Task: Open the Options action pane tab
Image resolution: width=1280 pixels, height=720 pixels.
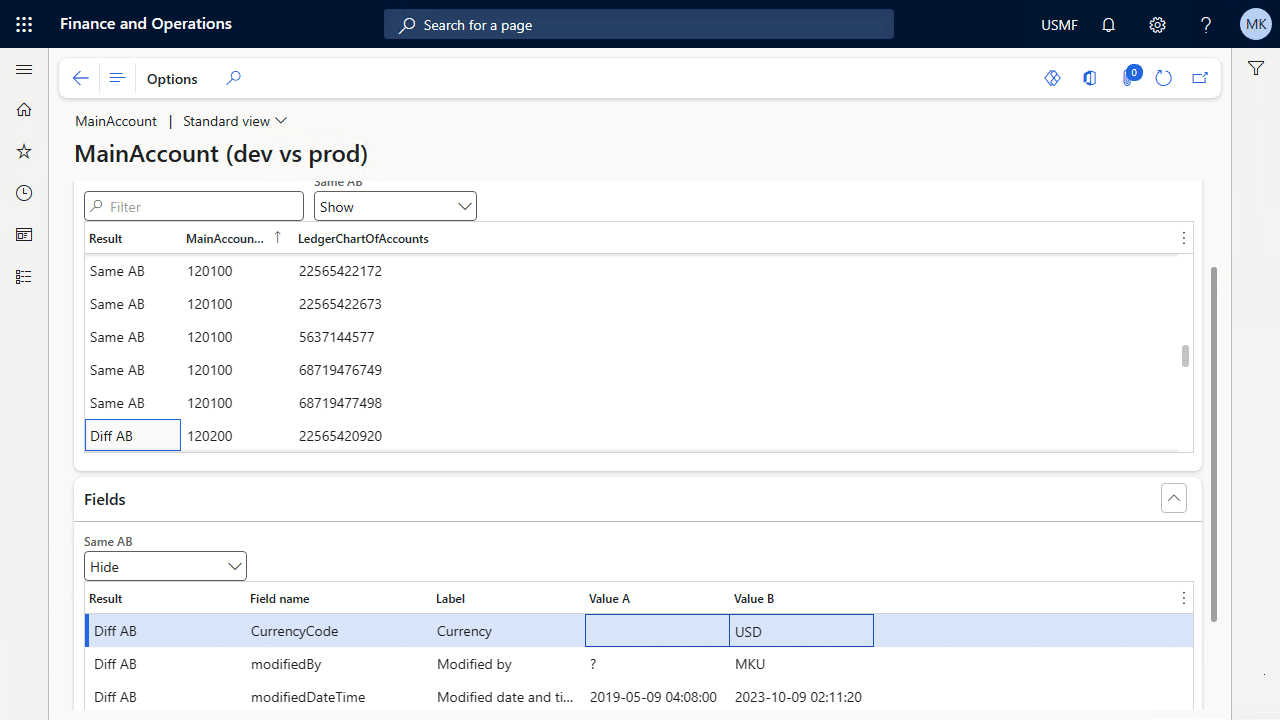Action: 172,79
